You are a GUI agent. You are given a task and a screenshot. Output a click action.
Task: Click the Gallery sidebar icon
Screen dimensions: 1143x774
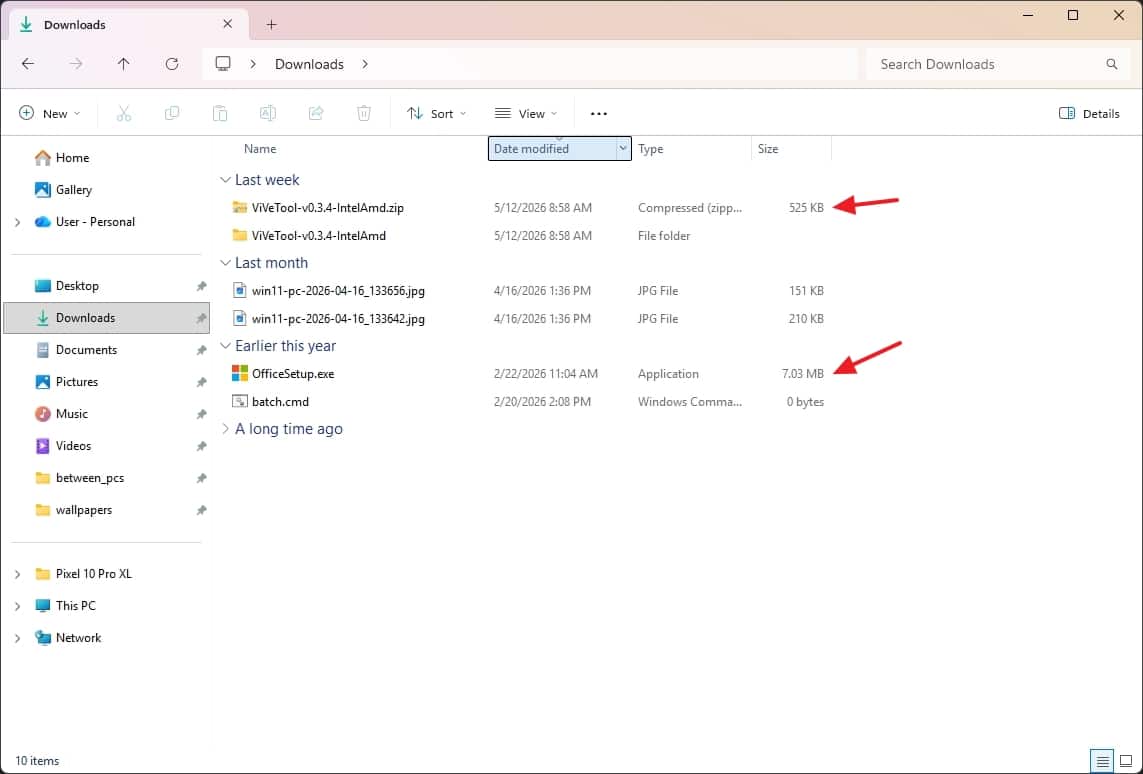tap(42, 189)
